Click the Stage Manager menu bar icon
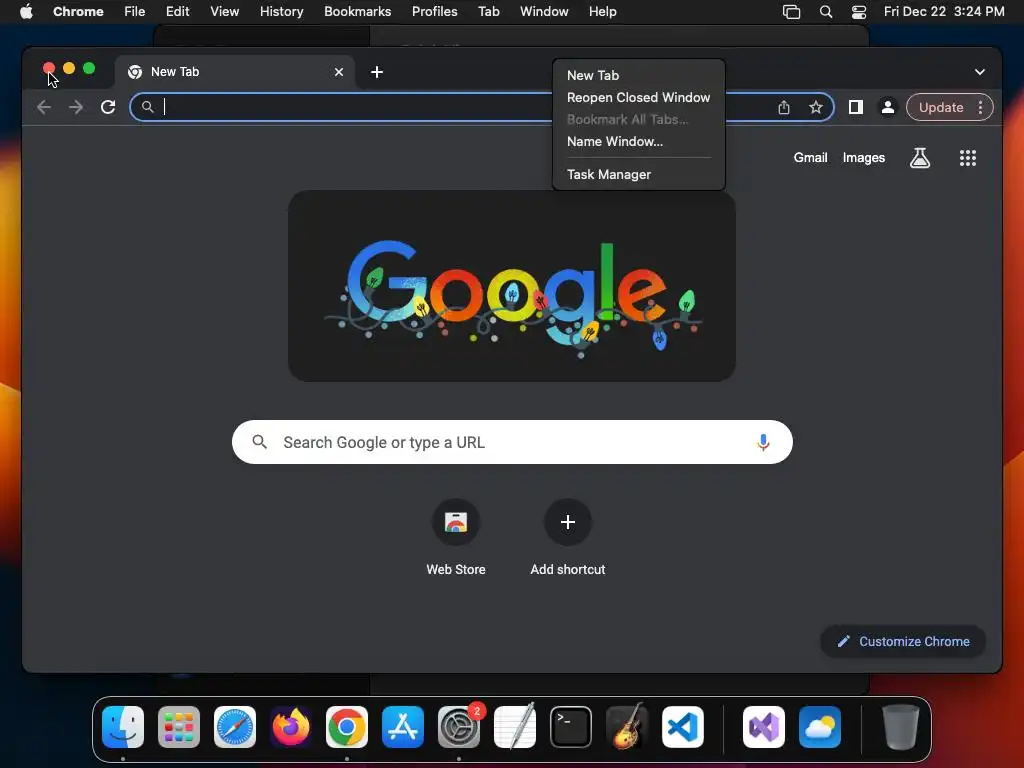Image resolution: width=1024 pixels, height=768 pixels. (792, 12)
